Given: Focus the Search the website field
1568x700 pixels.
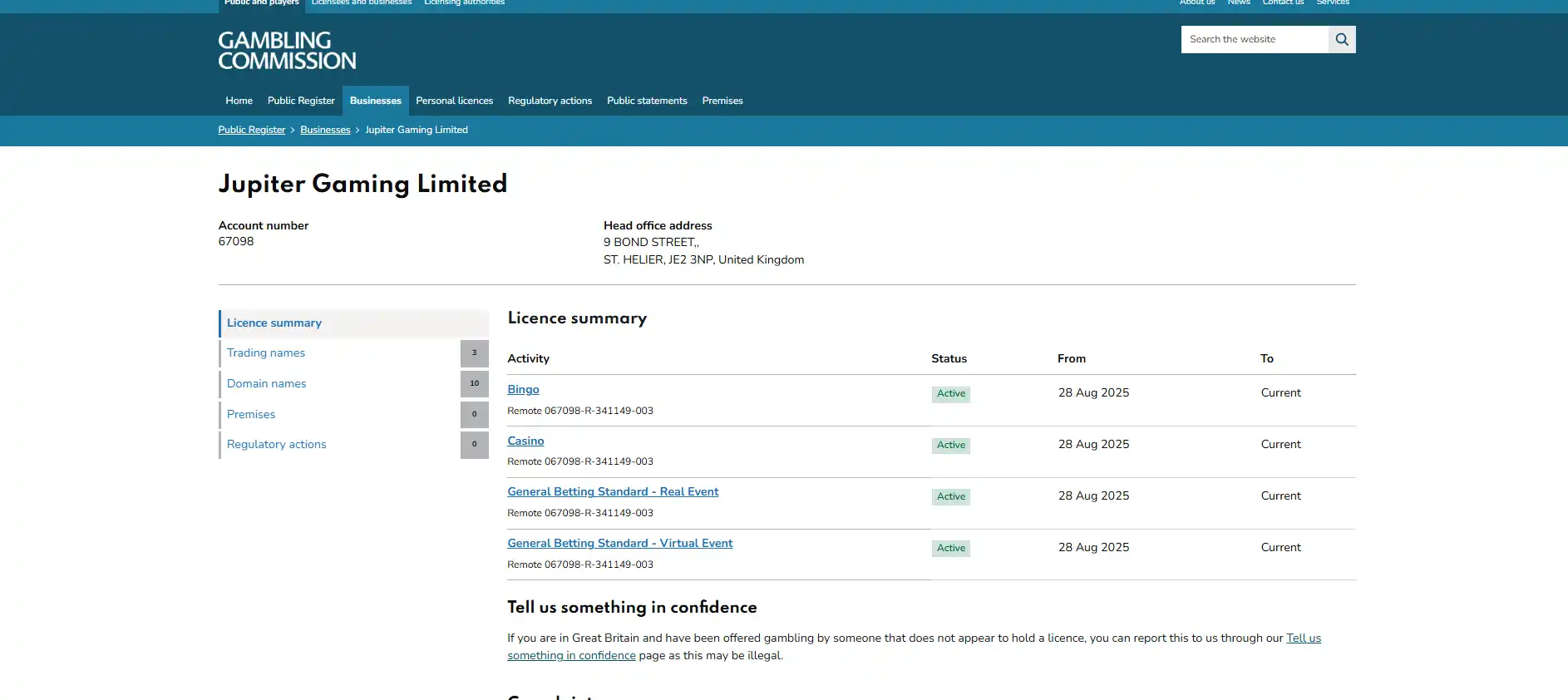Looking at the screenshot, I should tap(1255, 39).
